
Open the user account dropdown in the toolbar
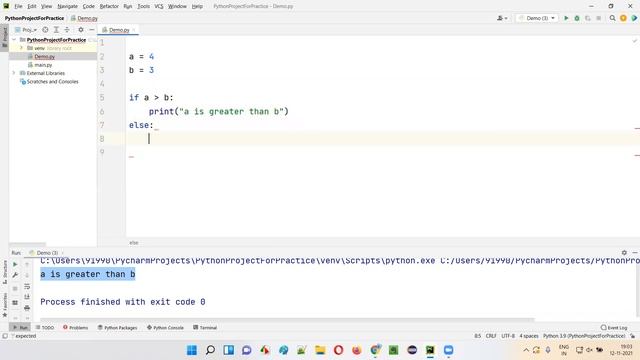[x=502, y=18]
